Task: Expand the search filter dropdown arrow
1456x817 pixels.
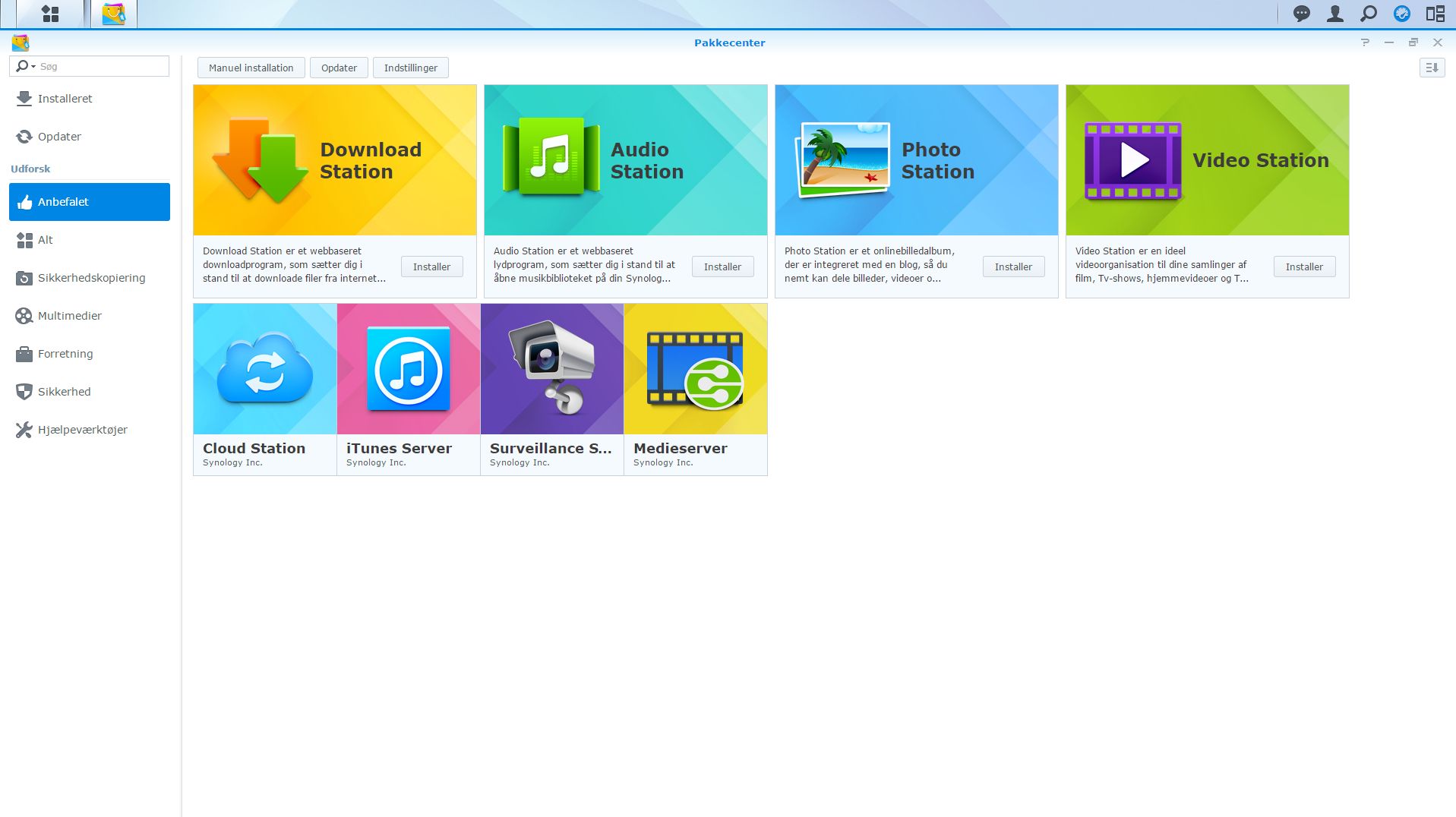Action: pos(33,67)
